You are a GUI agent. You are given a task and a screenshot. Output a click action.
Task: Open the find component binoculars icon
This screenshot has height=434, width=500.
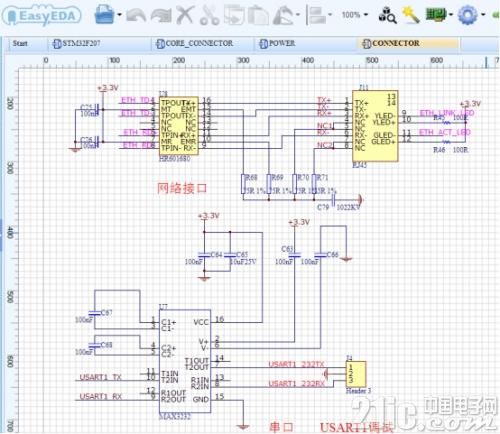coord(387,15)
